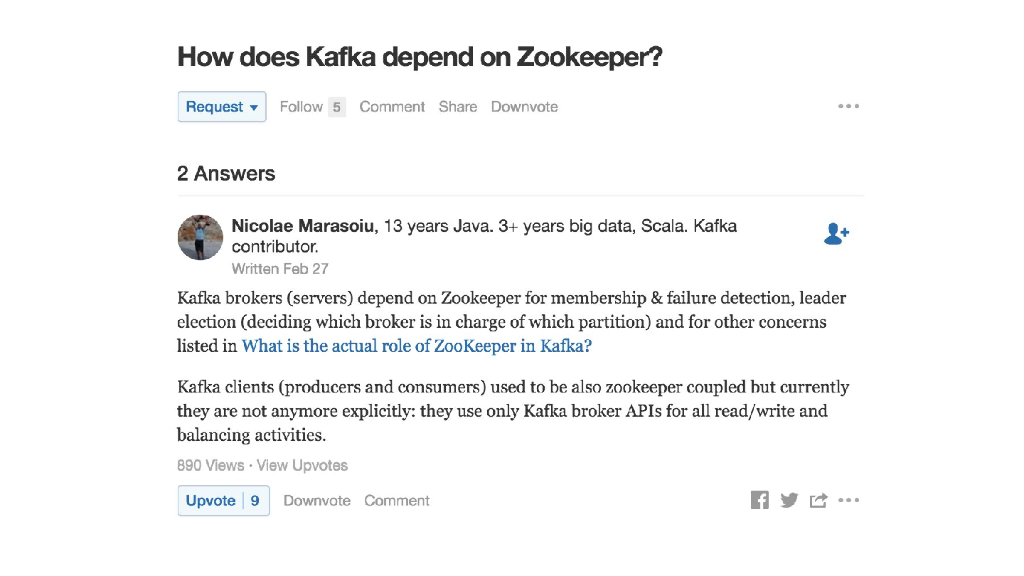Share the answer on Facebook
Screen dimensions: 1024x576
[760, 500]
